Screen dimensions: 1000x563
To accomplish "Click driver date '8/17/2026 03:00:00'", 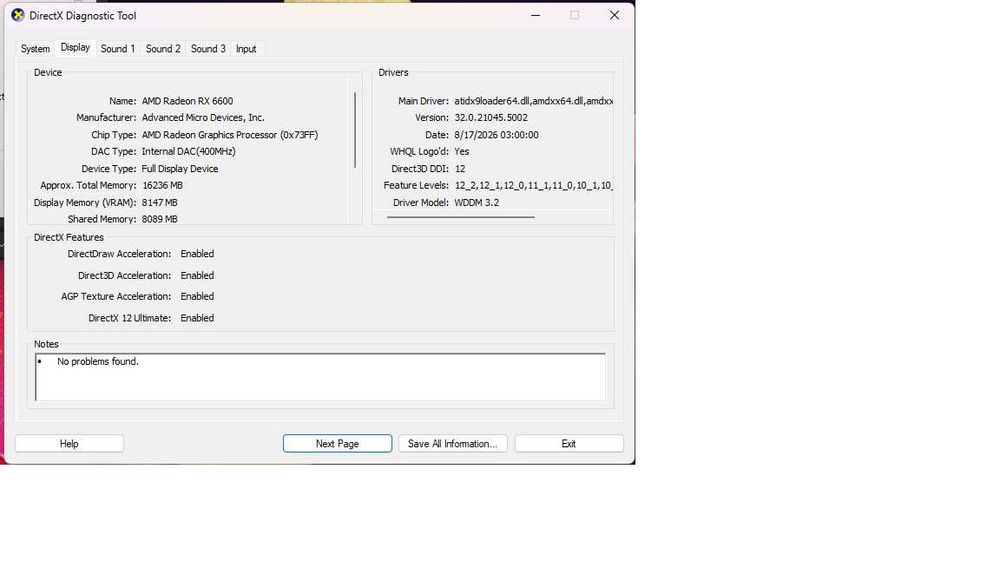I will point(496,135).
